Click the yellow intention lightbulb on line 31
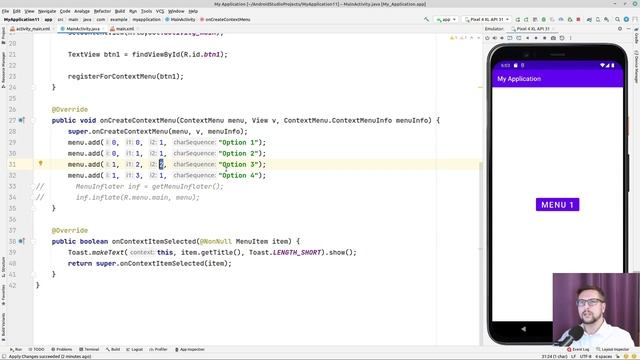This screenshot has width=640, height=360. click(x=40, y=163)
